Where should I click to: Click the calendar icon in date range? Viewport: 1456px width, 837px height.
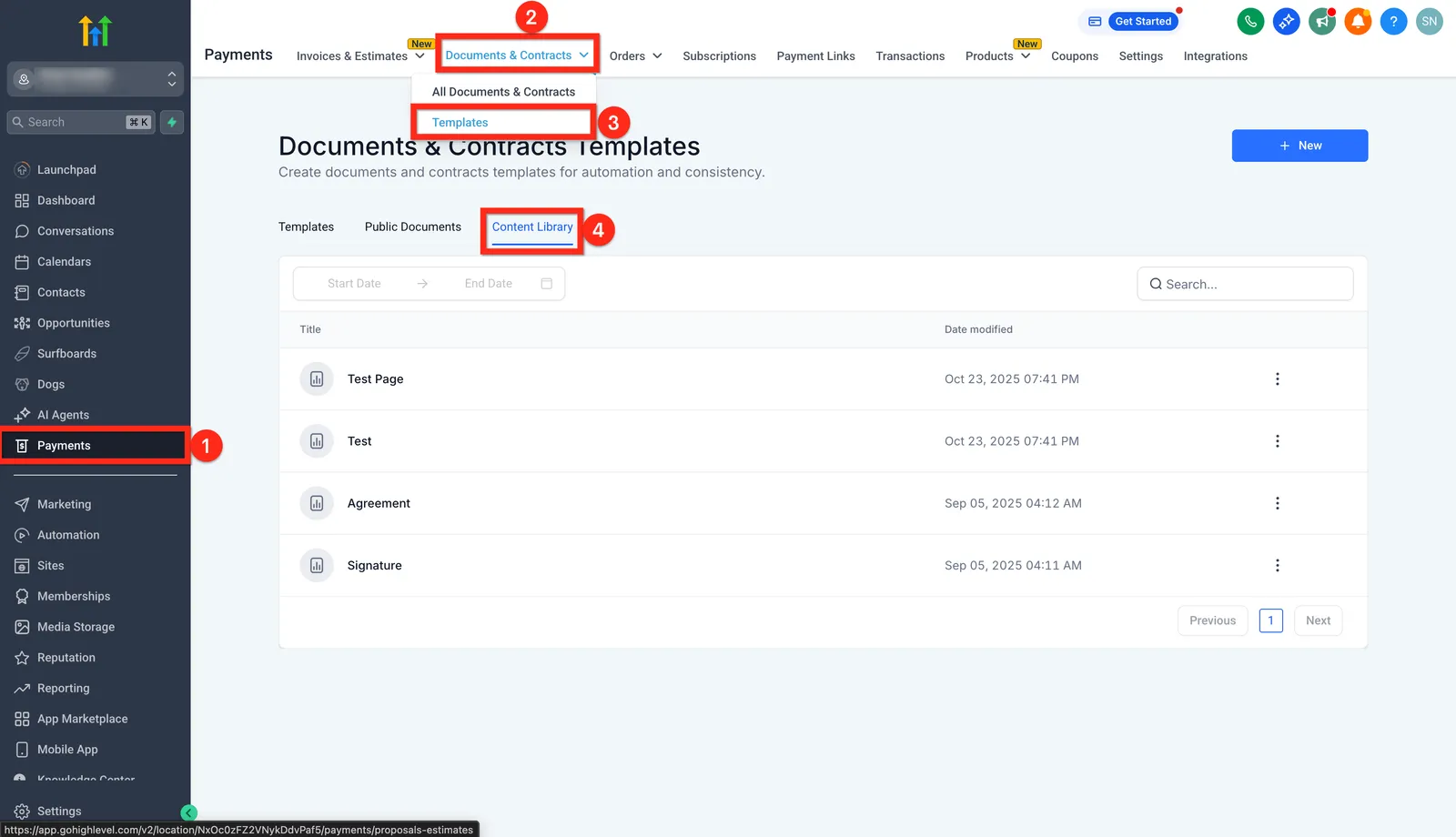[x=546, y=284]
